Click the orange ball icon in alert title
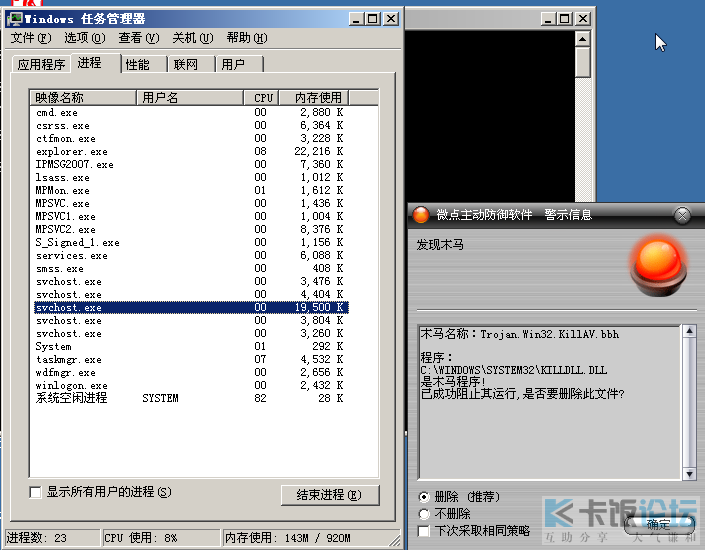The height and width of the screenshot is (550, 705). pos(421,215)
